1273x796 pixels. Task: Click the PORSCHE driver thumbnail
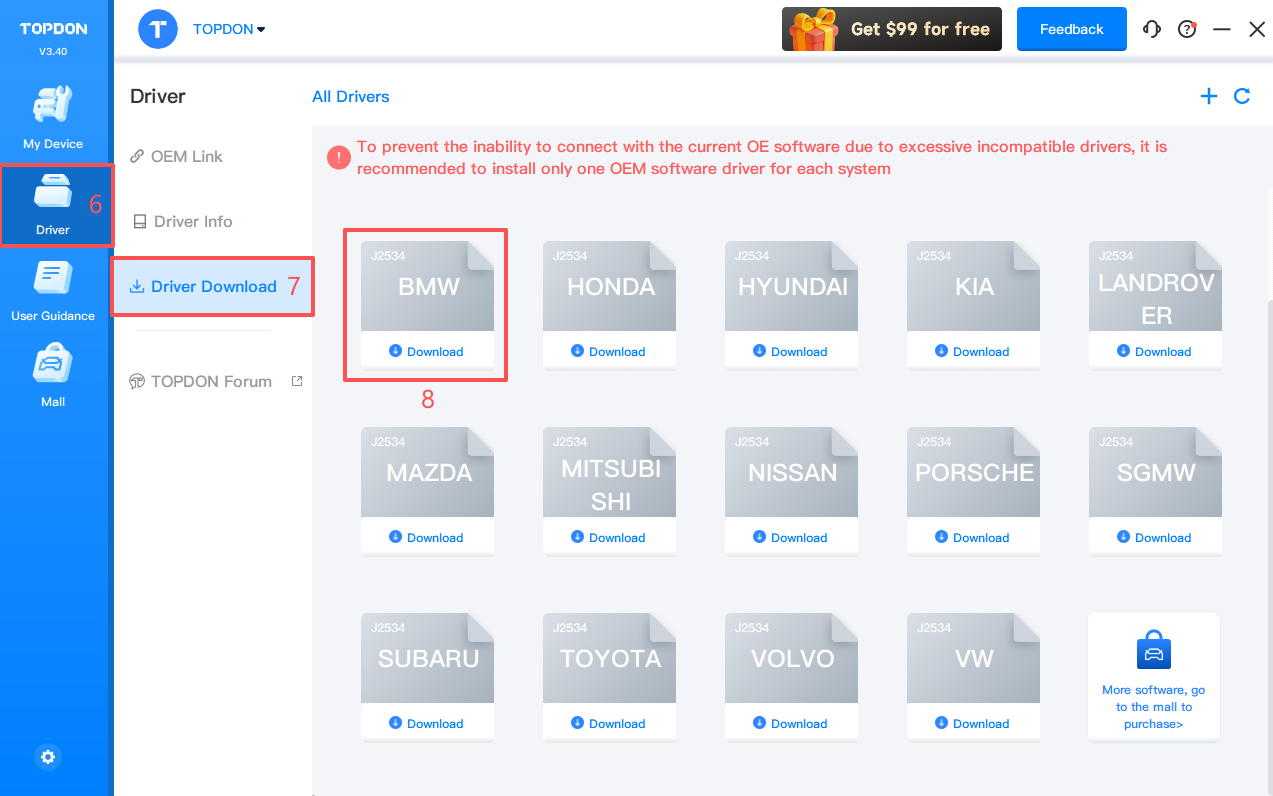[973, 473]
